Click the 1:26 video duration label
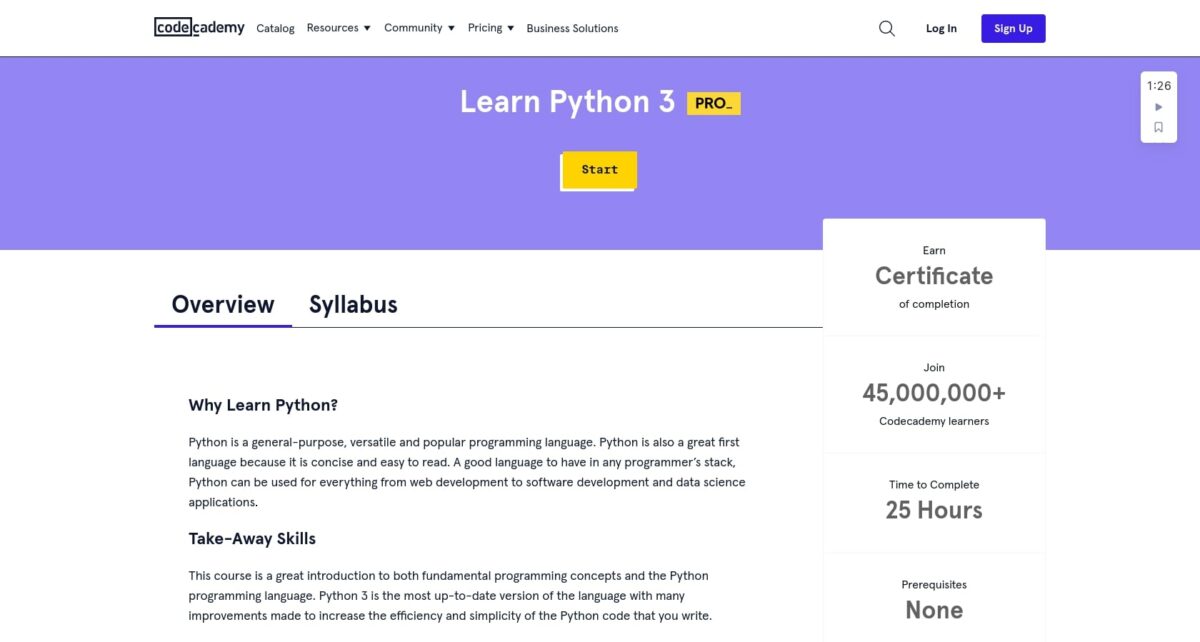This screenshot has width=1200, height=642. (x=1158, y=87)
